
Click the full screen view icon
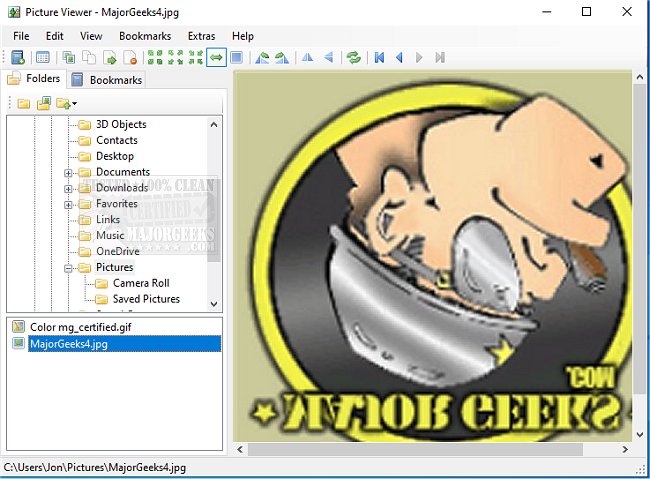coord(237,57)
